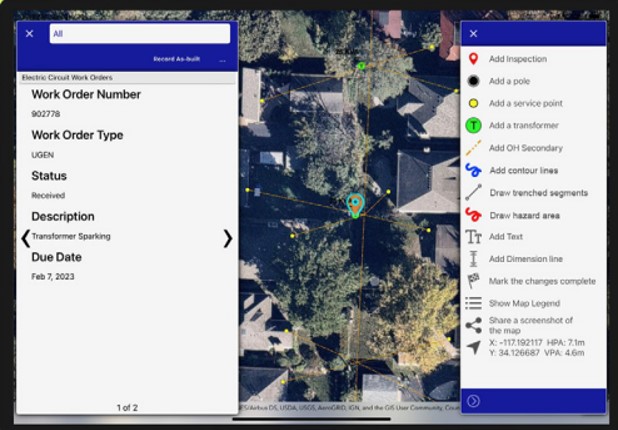The height and width of the screenshot is (430, 618).
Task: Click work order number 902778
Action: 46,114
